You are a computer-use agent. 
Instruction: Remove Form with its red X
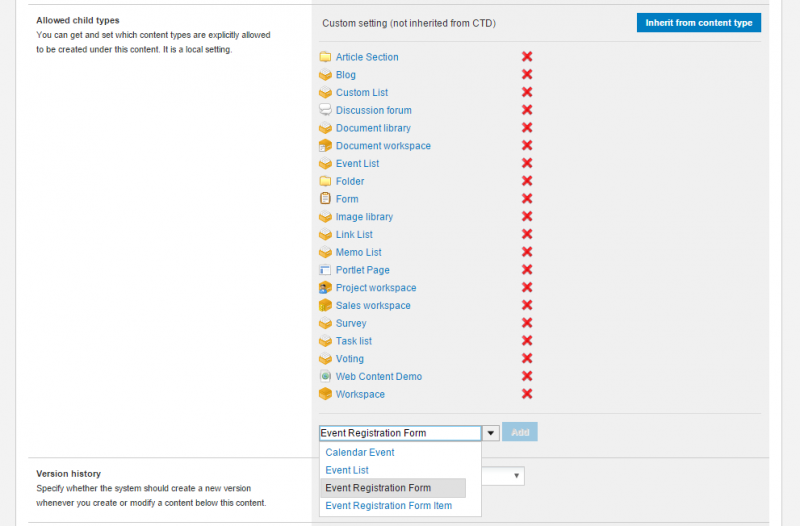point(527,198)
